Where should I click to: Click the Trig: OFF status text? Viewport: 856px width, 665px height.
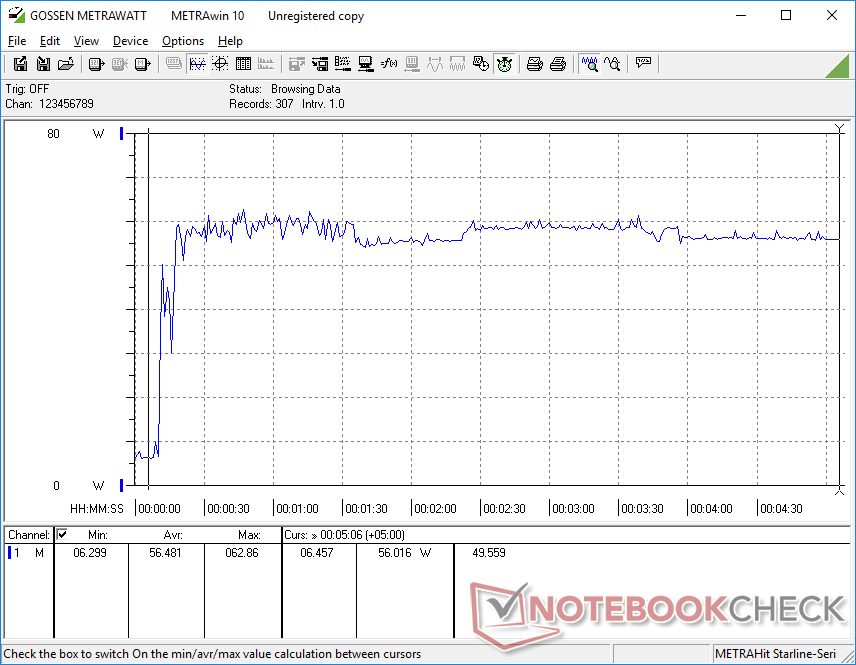27,89
